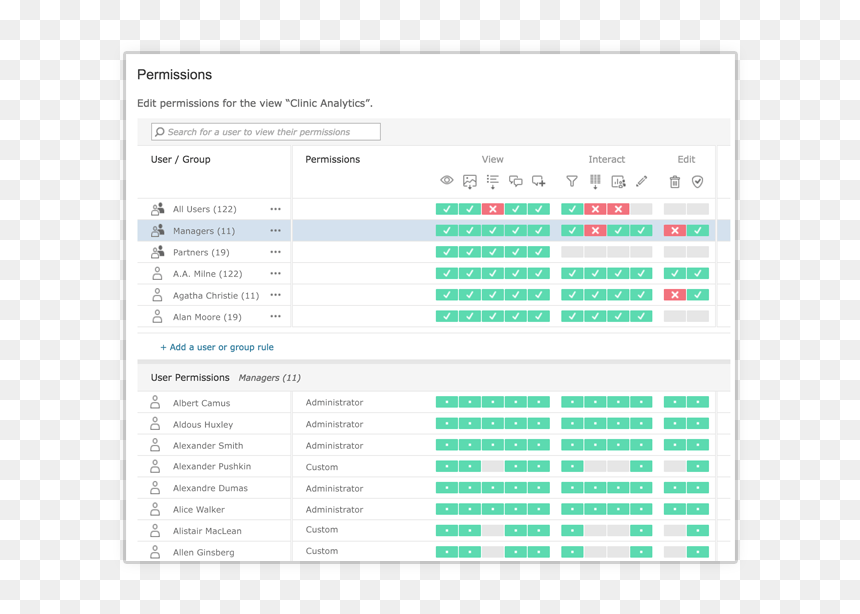Open the ellipsis menu for Agatha Christie
Image resolution: width=860 pixels, height=614 pixels.
(x=275, y=295)
